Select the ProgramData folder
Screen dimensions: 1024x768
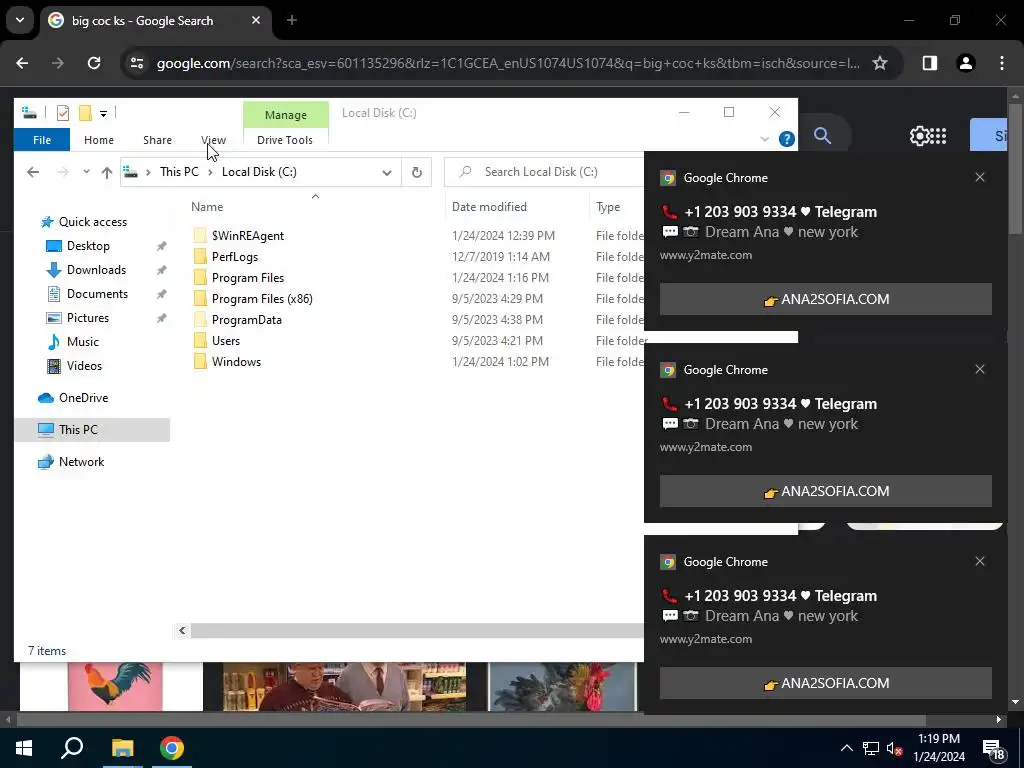[x=246, y=320]
